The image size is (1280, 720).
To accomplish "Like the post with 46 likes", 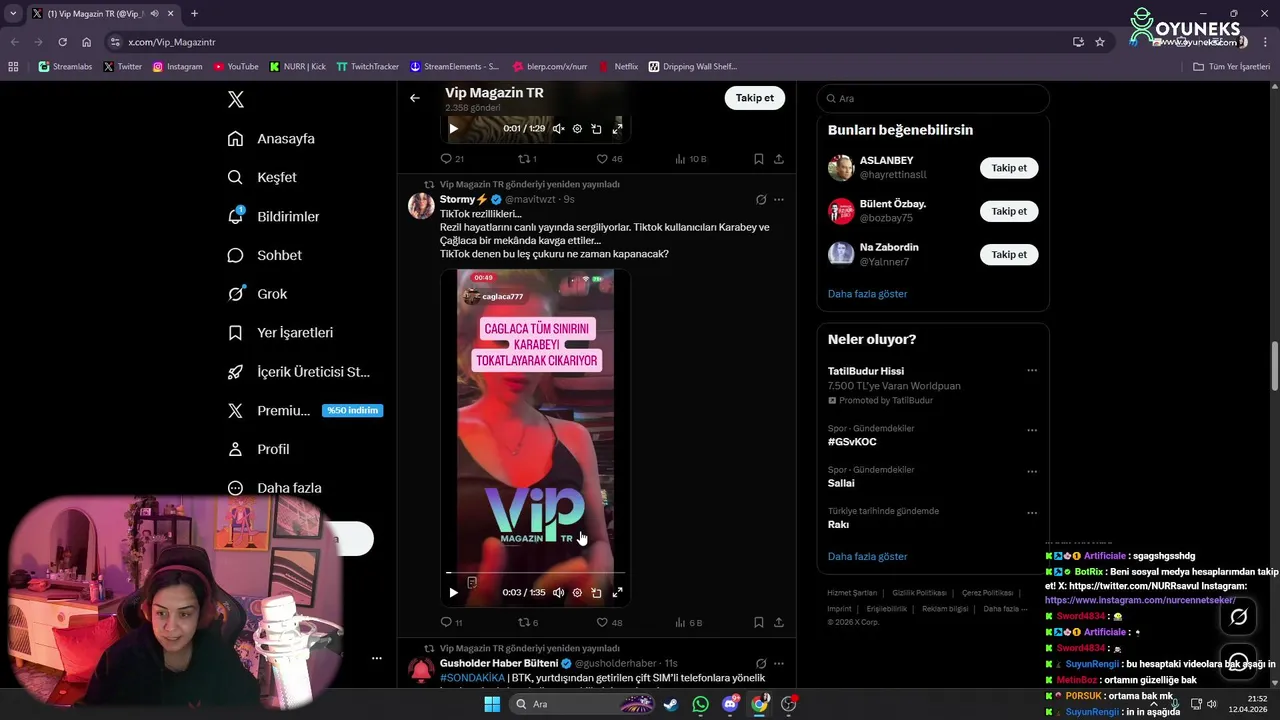I will coord(609,159).
